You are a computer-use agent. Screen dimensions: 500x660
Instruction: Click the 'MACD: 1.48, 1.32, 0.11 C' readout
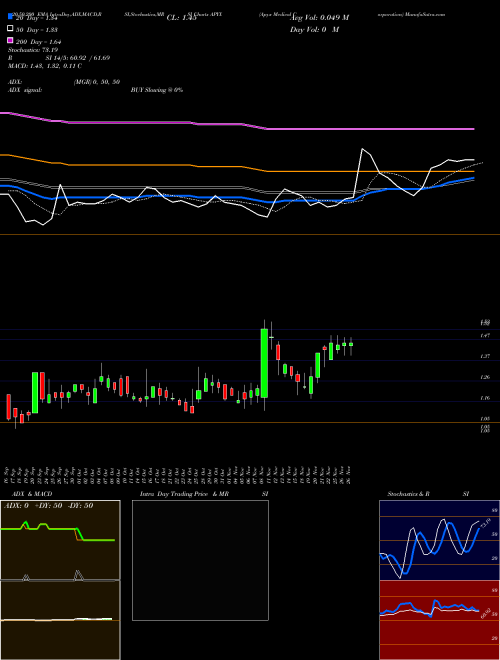point(45,66)
